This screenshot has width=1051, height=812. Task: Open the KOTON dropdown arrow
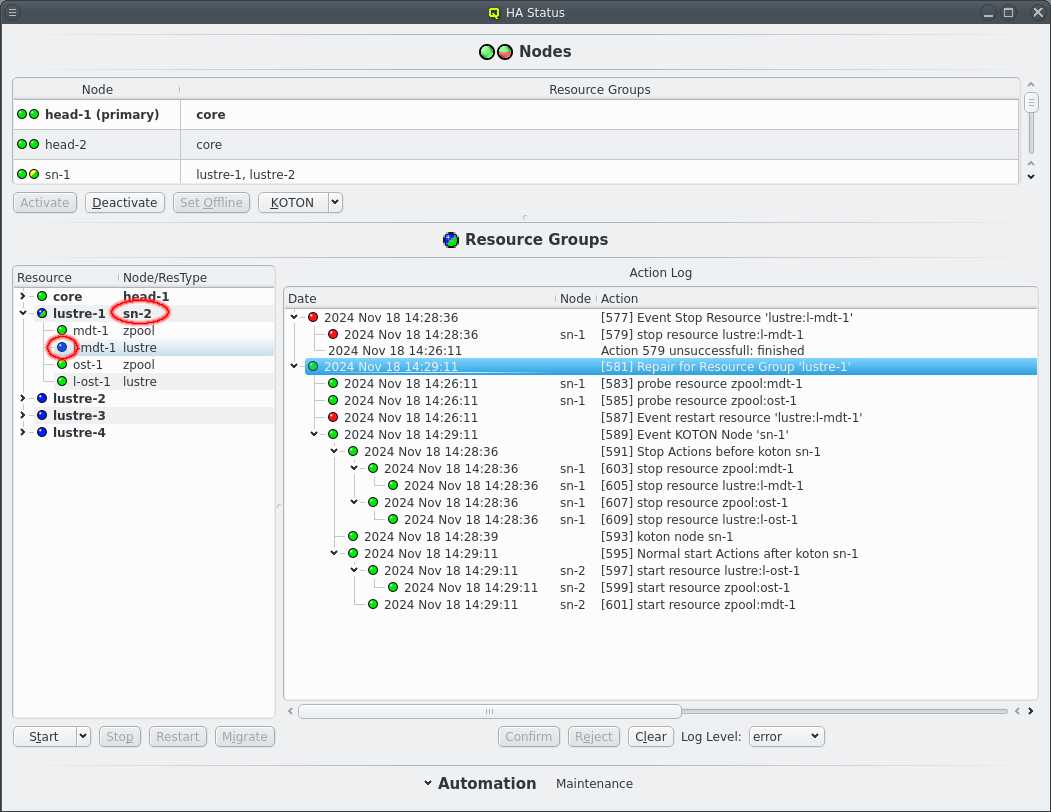pyautogui.click(x=336, y=202)
